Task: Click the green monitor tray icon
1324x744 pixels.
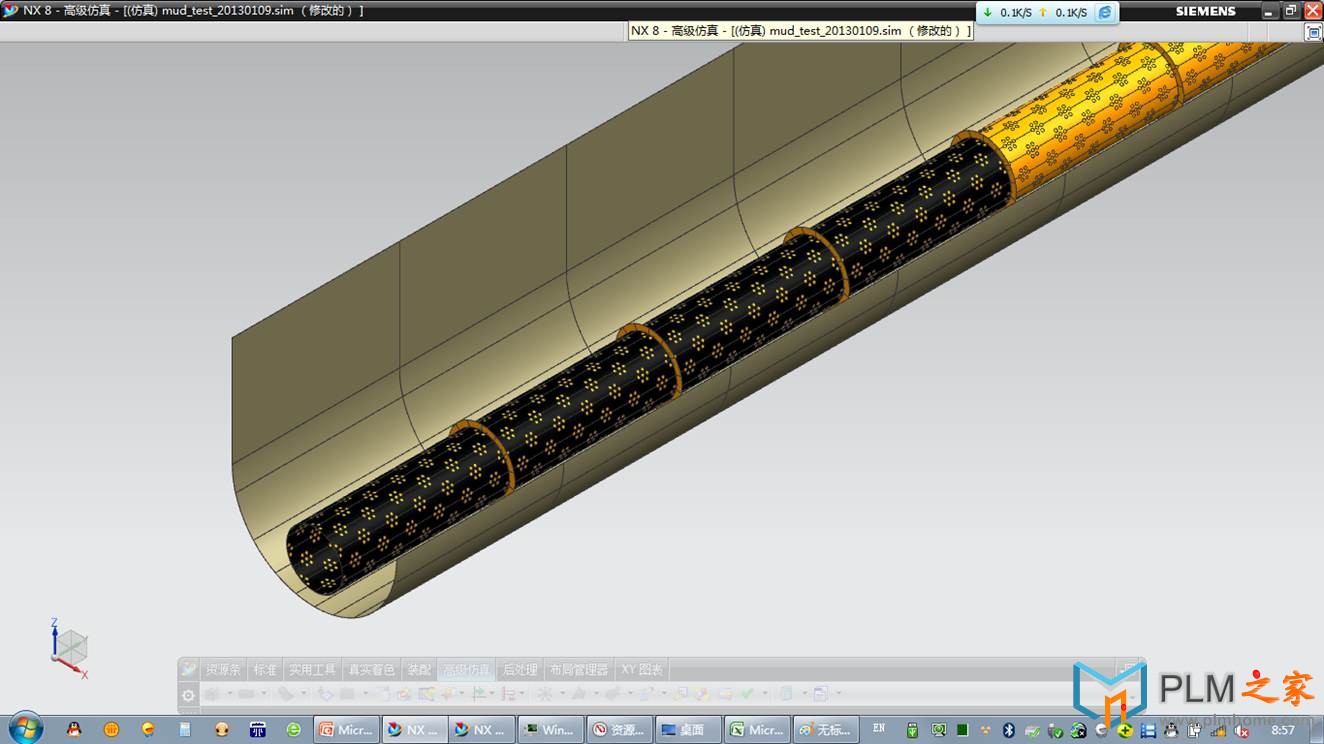Action: click(939, 731)
